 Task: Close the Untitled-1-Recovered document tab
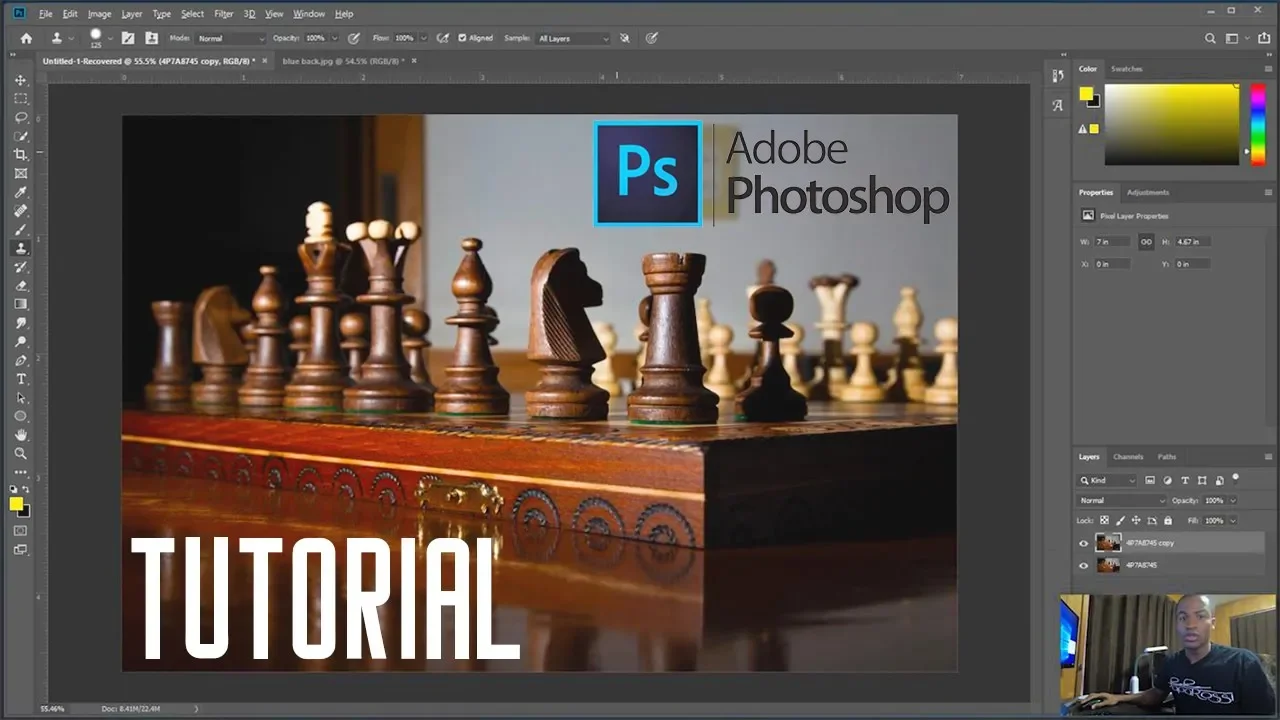[264, 61]
